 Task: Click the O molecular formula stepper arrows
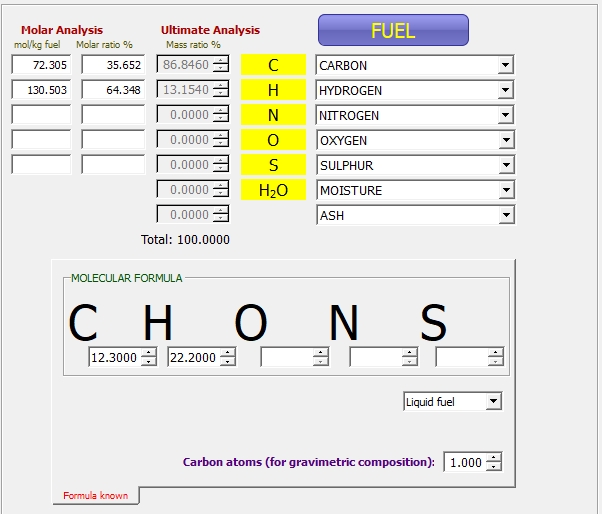(x=320, y=357)
